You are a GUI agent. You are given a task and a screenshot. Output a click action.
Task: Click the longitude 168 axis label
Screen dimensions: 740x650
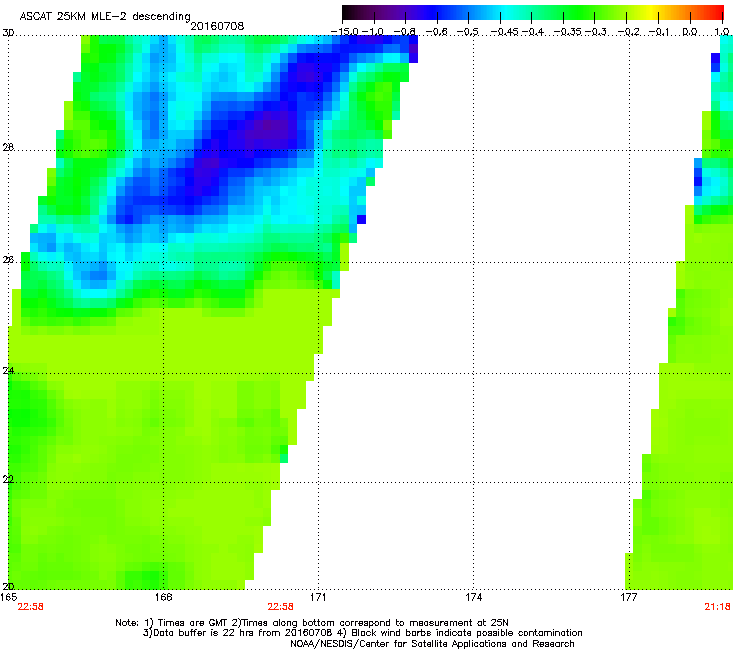pos(163,597)
